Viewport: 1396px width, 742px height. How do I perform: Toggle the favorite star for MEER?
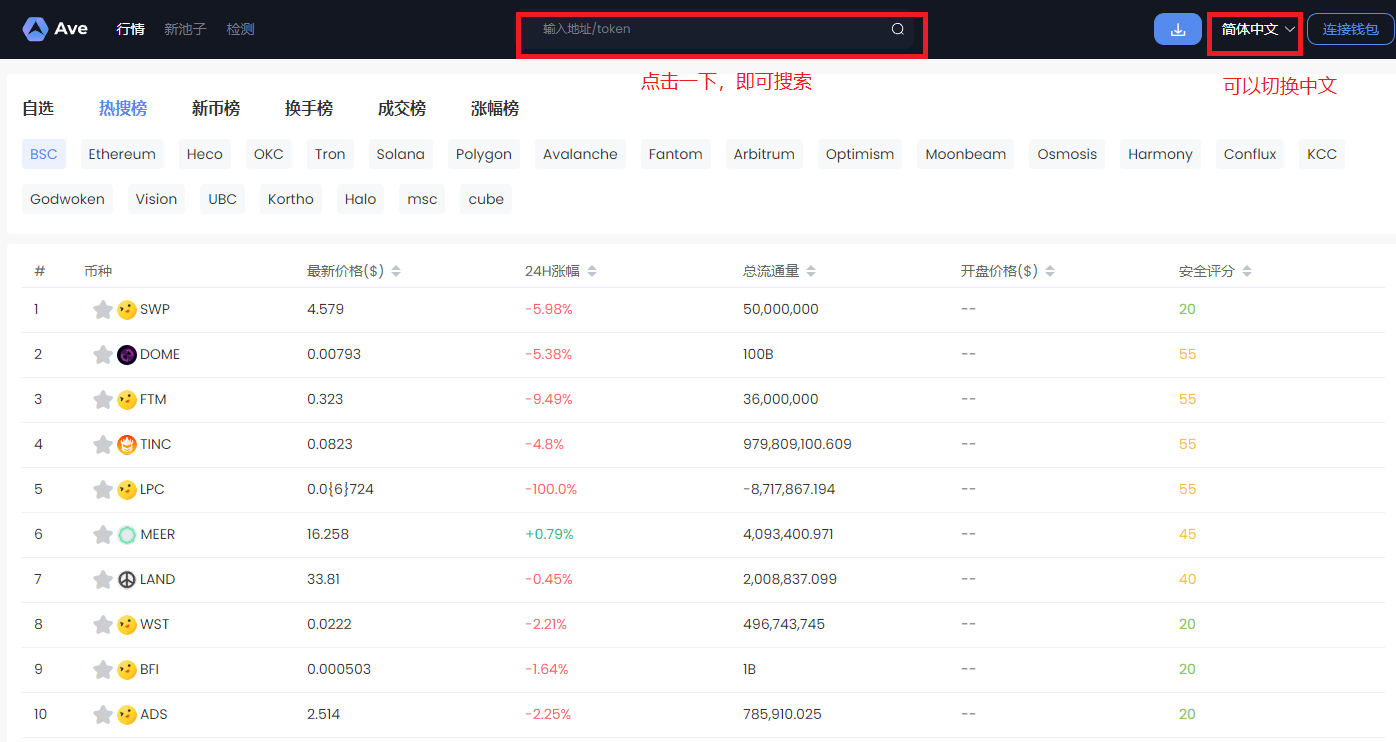pyautogui.click(x=103, y=535)
